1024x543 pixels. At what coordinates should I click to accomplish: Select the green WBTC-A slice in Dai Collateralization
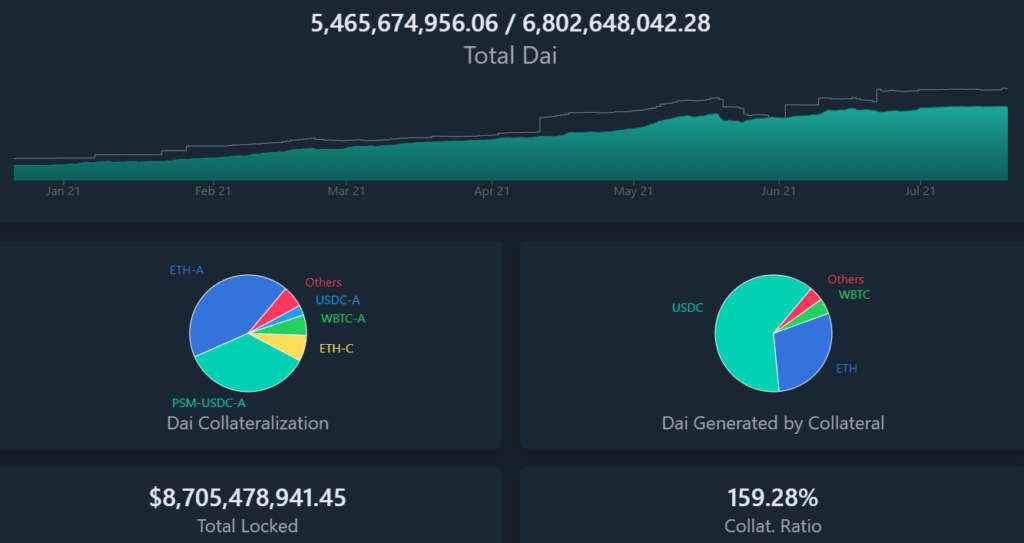(296, 325)
